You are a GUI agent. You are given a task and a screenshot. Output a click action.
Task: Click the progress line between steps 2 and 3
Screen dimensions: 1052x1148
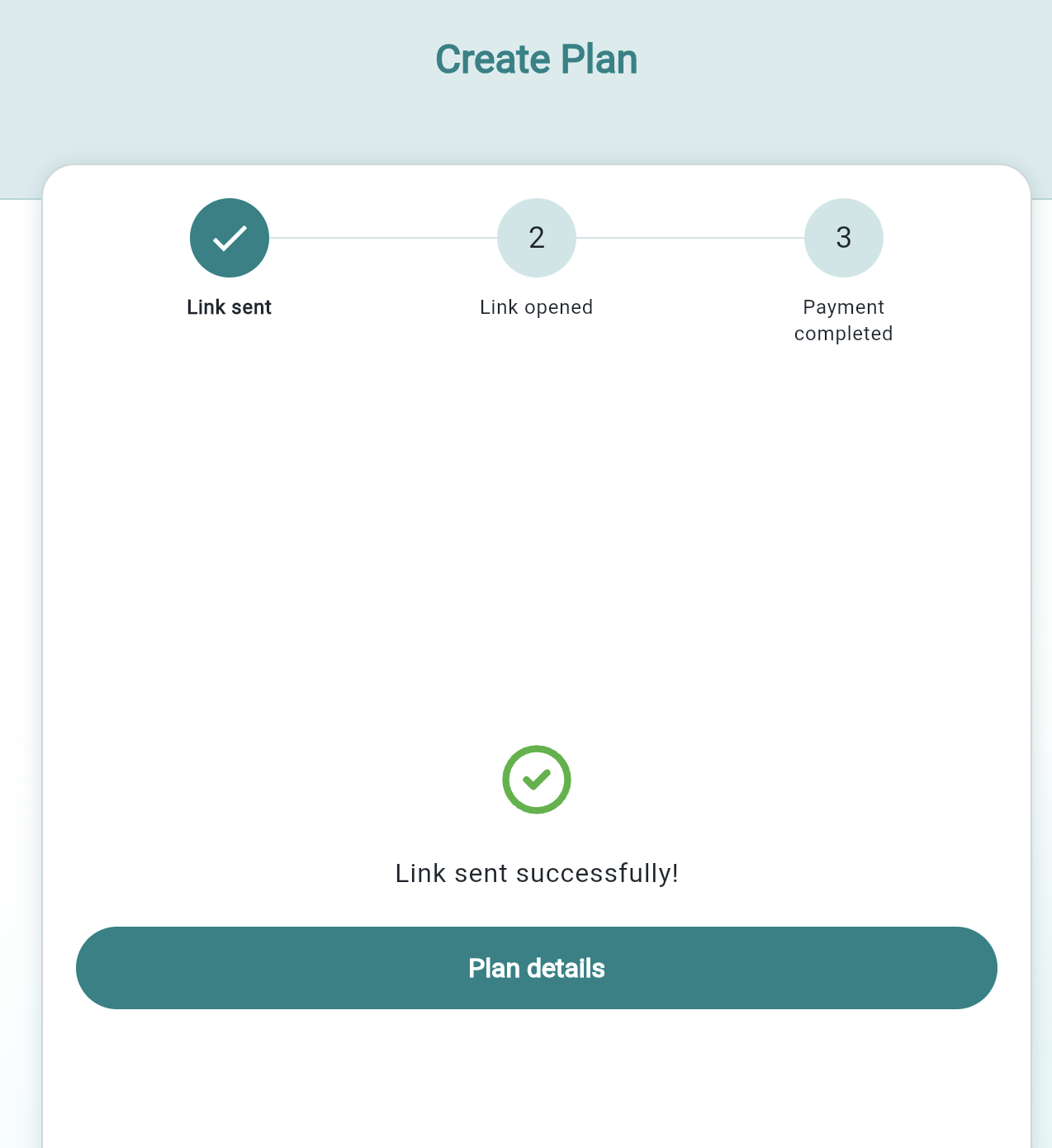(x=689, y=238)
